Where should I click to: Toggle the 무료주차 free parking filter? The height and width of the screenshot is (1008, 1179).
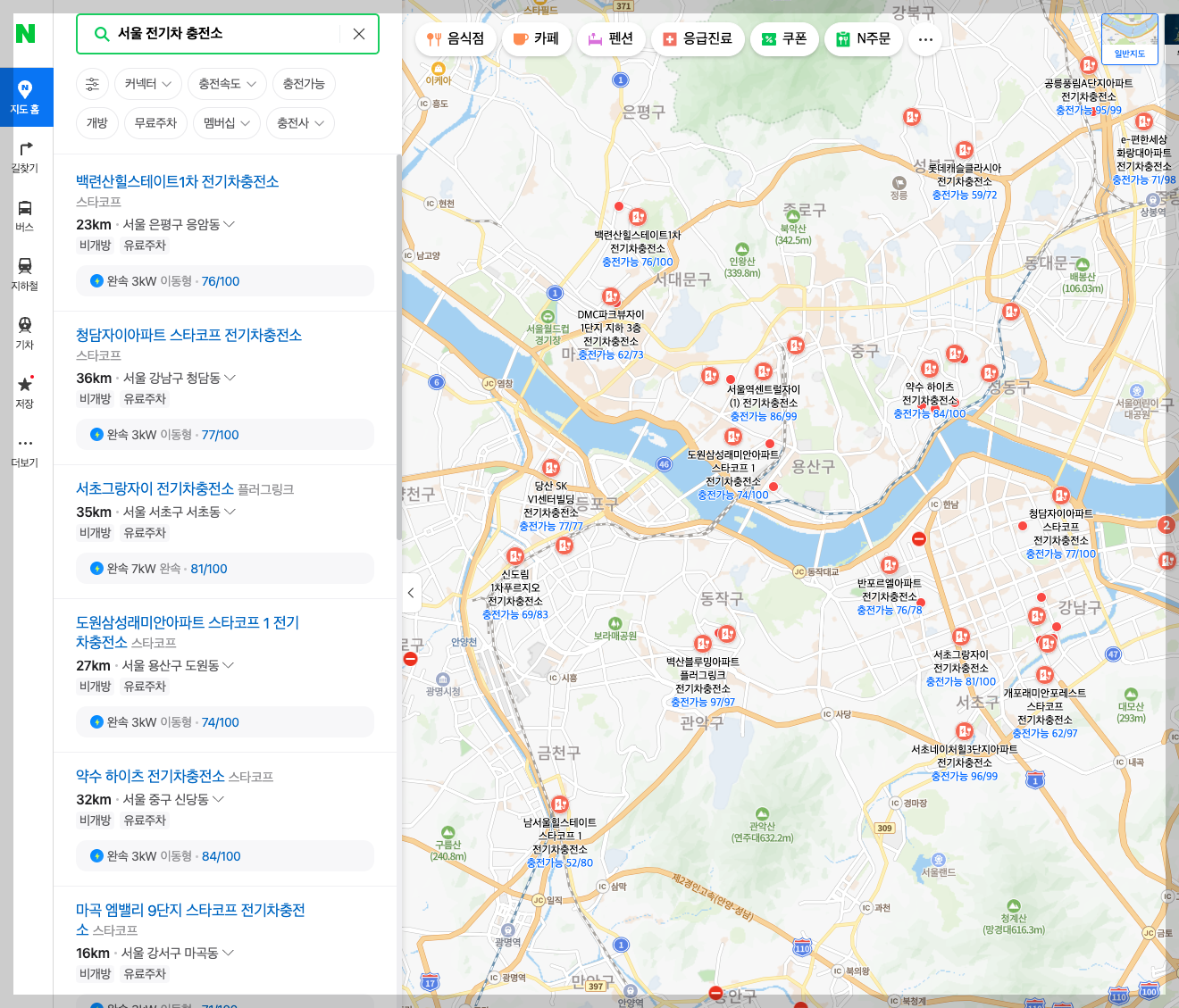point(155,123)
